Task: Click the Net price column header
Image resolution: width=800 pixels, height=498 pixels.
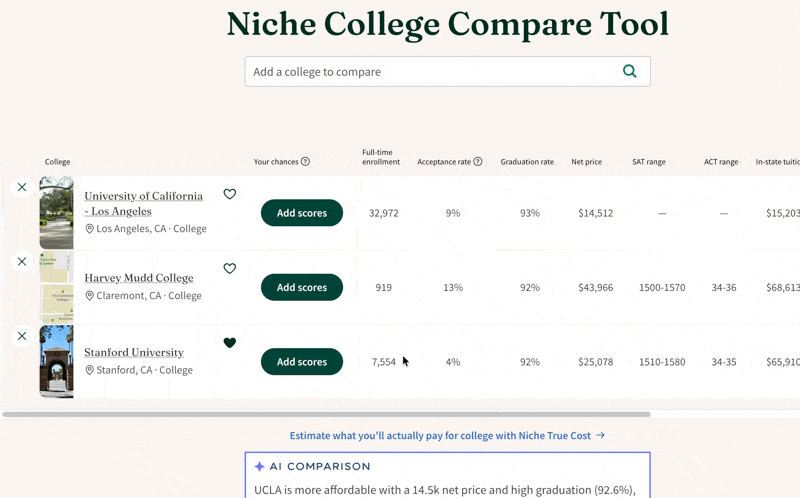Action: click(587, 162)
